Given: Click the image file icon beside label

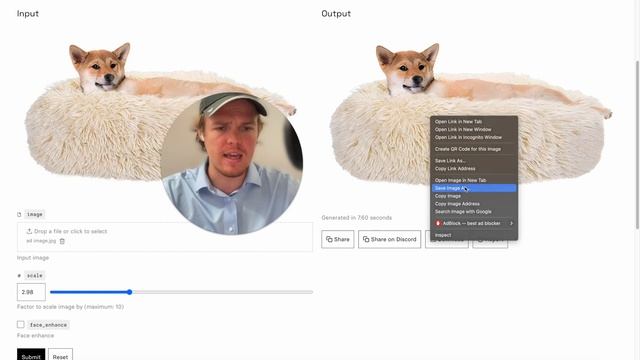Looking at the screenshot, I should pyautogui.click(x=19, y=214).
